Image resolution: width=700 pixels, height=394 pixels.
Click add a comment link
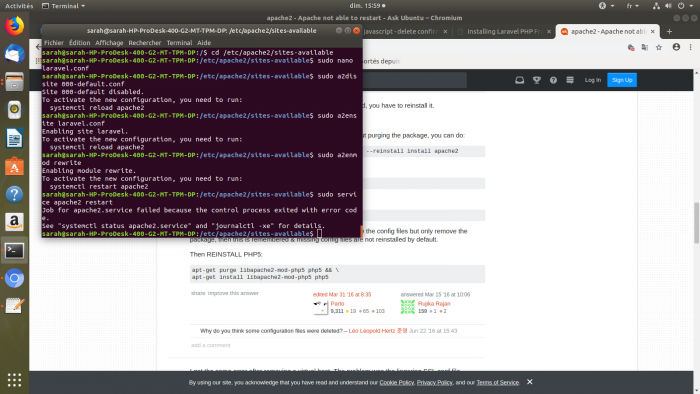(x=210, y=345)
